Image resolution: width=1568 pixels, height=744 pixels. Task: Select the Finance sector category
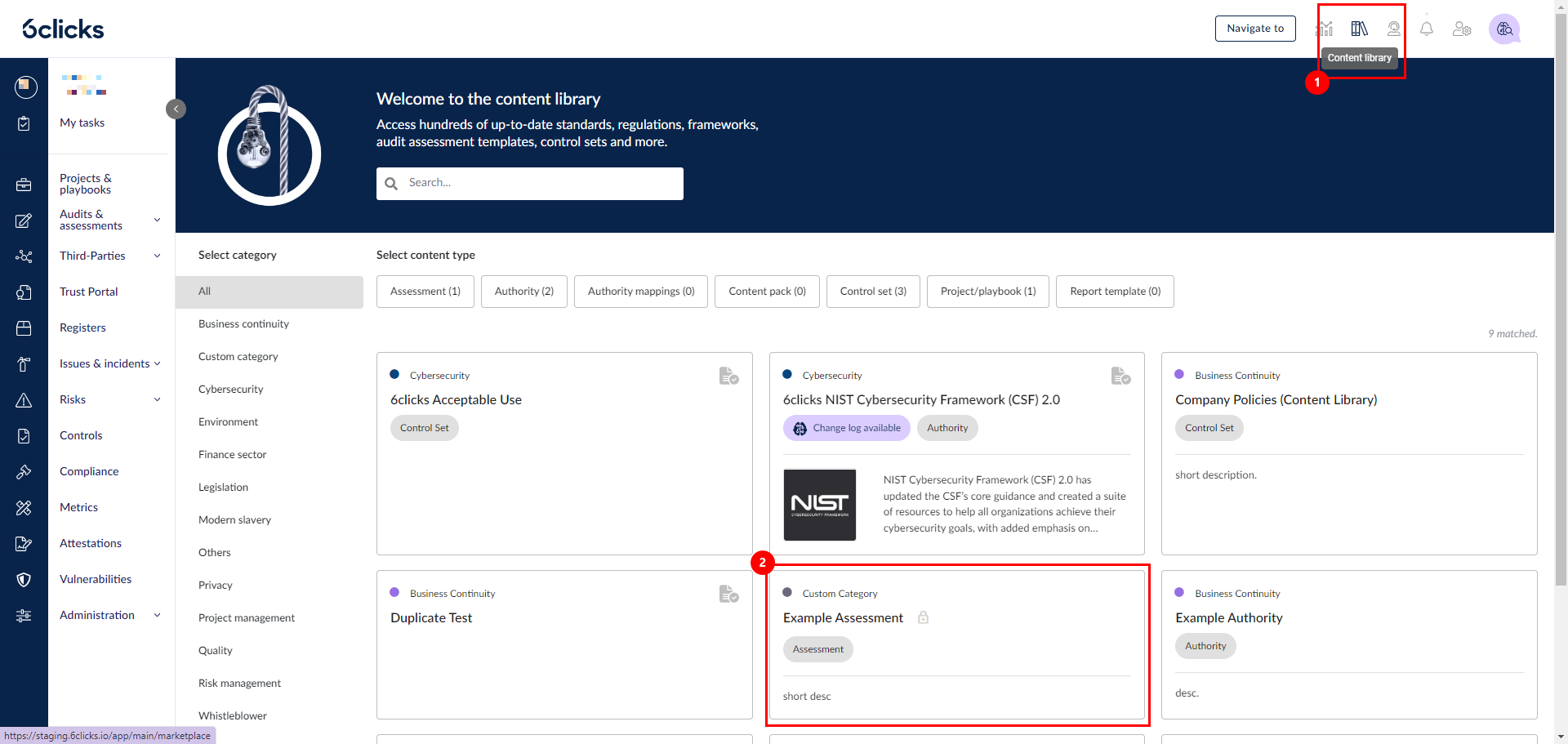[233, 455]
